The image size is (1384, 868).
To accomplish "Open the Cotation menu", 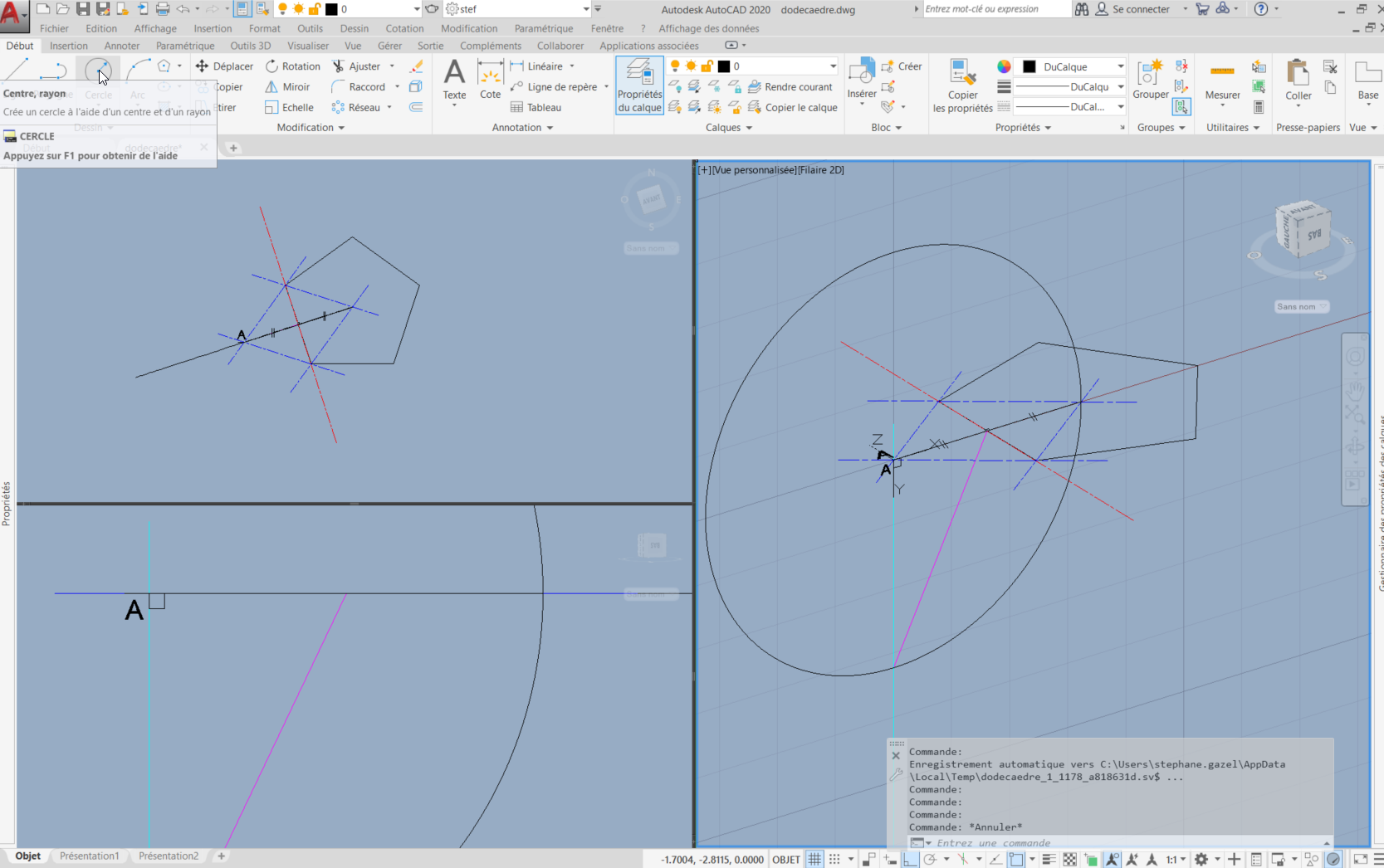I will 404,28.
